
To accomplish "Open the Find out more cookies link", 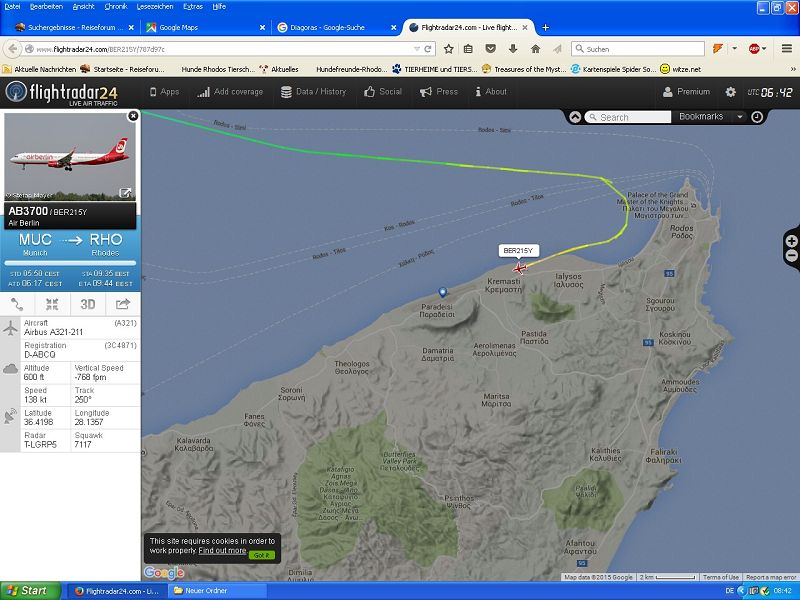I will click(222, 551).
